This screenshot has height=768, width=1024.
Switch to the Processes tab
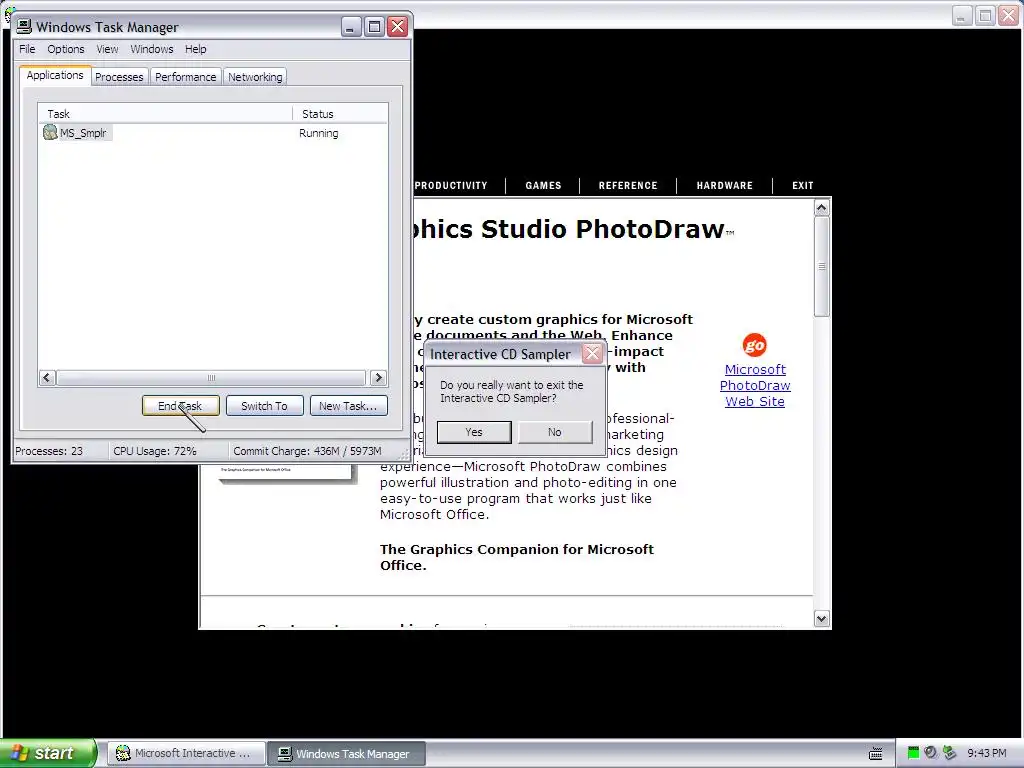pyautogui.click(x=119, y=76)
